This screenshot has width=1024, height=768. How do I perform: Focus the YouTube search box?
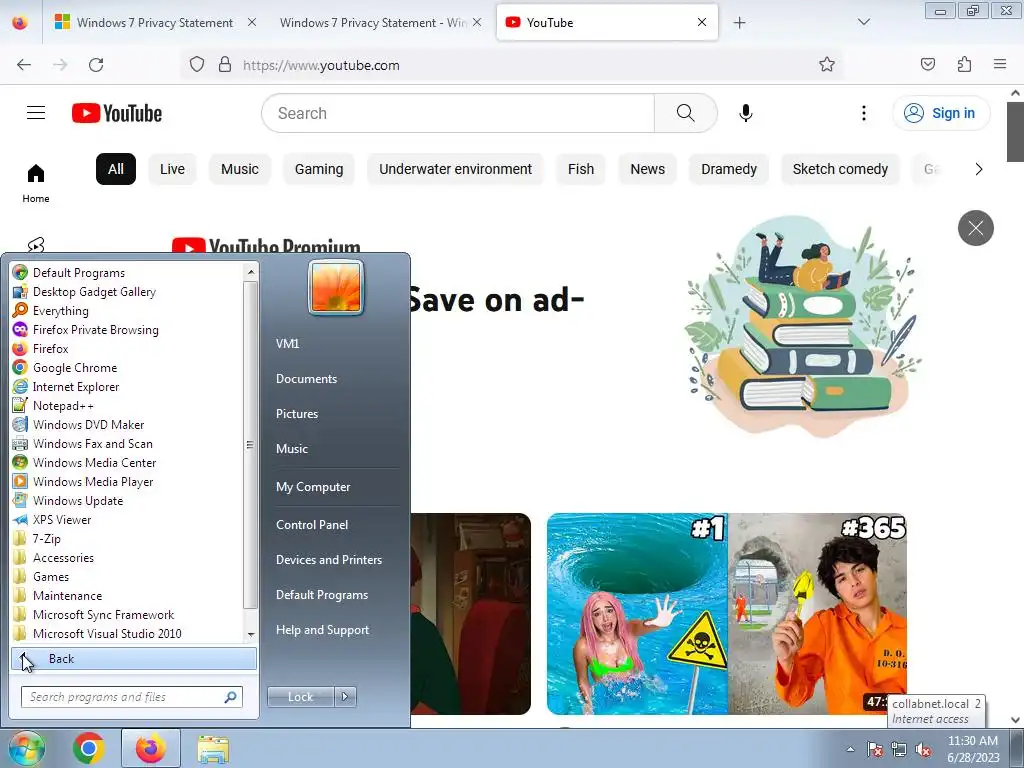(457, 113)
